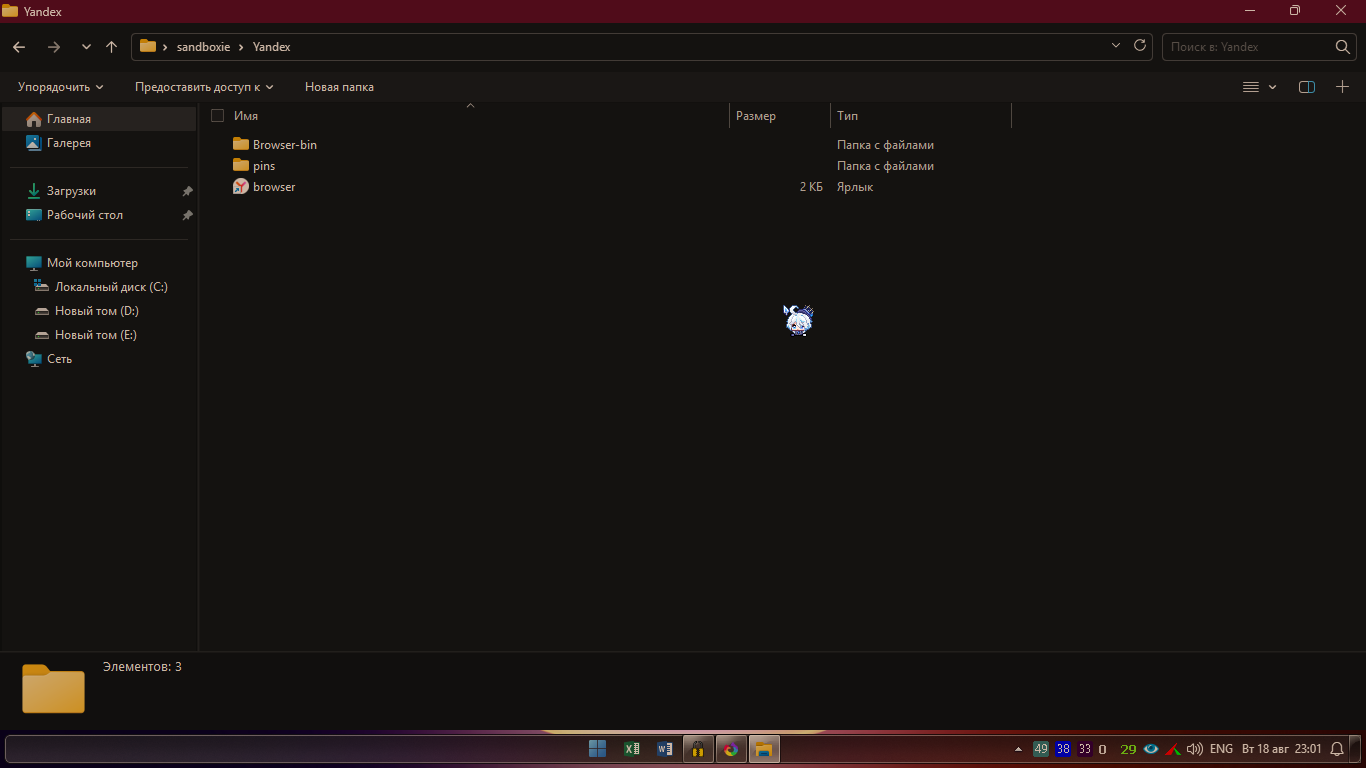Launch Excel from the taskbar
The height and width of the screenshot is (768, 1366).
(632, 749)
